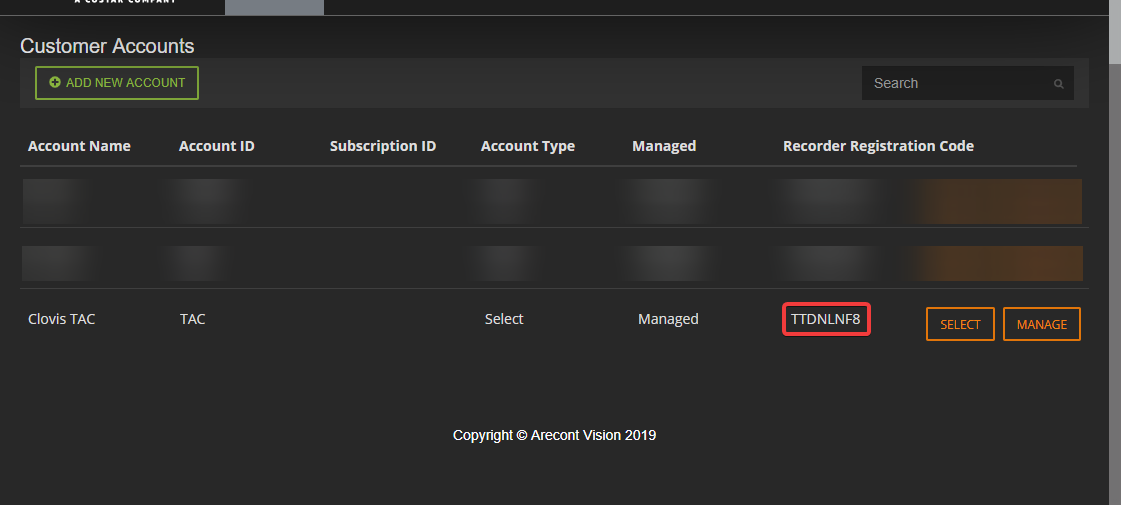Click the TAC account ID cell
1121x505 pixels.
(192, 319)
